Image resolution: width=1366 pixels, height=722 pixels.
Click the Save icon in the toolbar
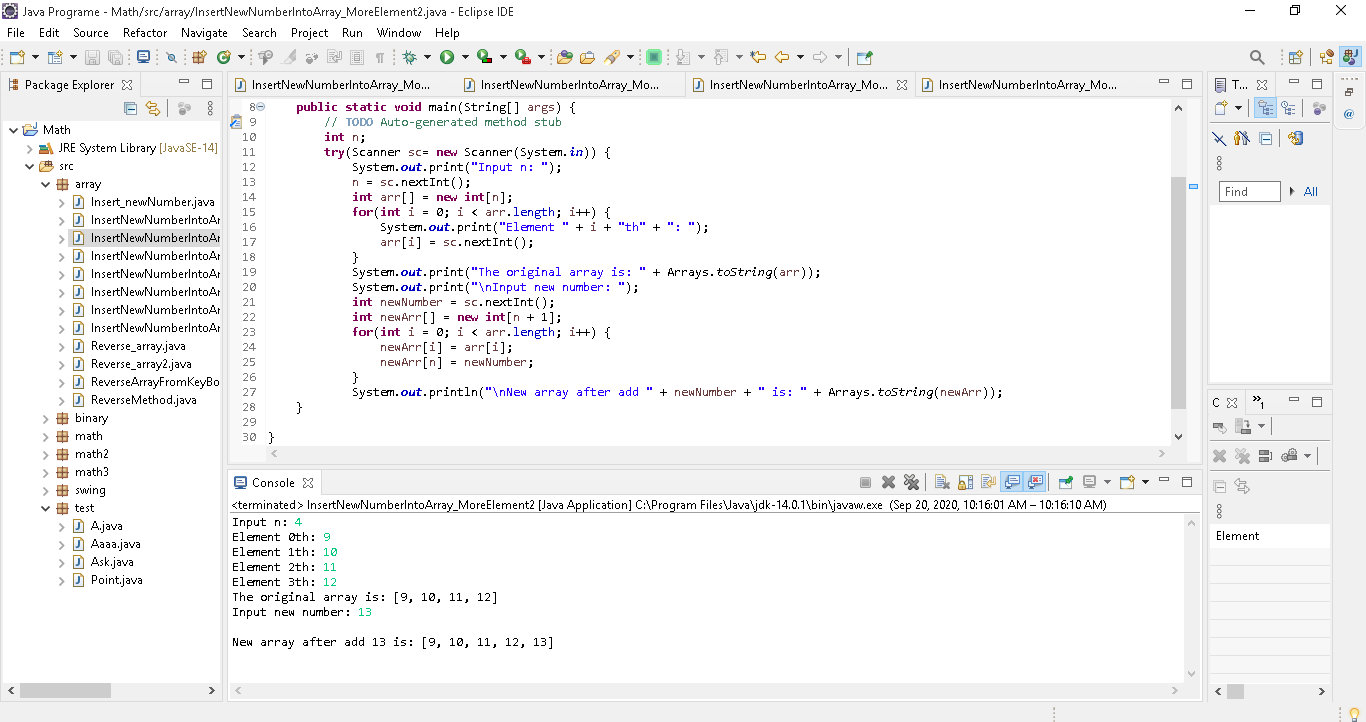coord(91,57)
